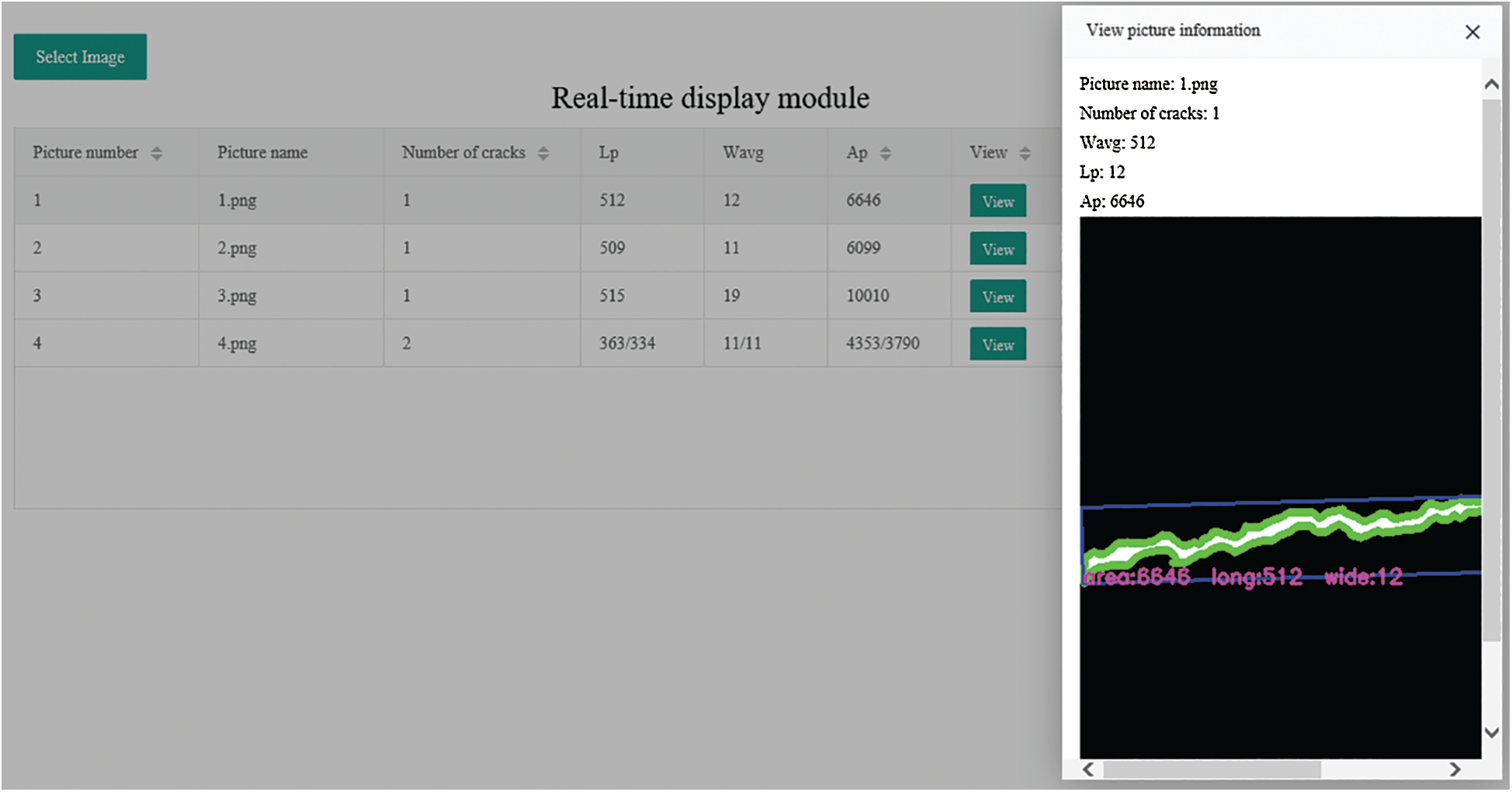Click the View column sort arrows

1025,153
